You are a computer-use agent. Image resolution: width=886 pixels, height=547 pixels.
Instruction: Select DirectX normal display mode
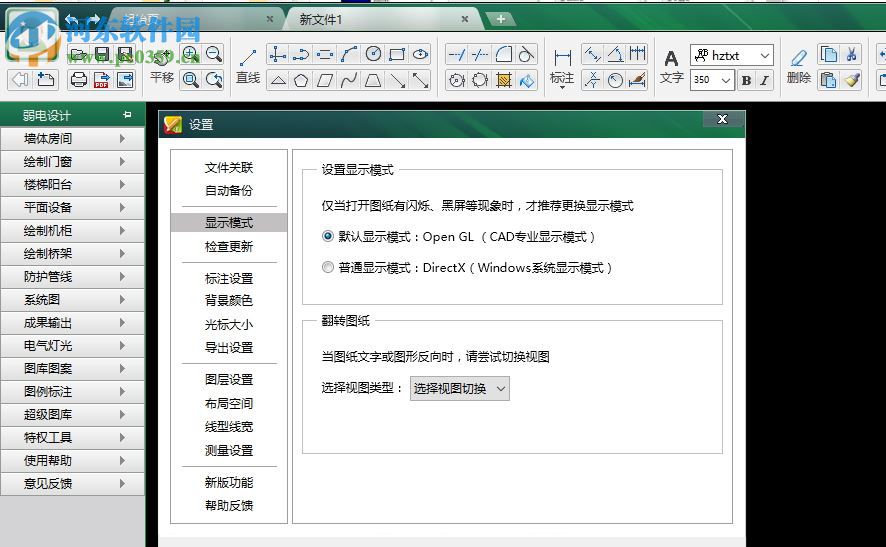click(328, 267)
